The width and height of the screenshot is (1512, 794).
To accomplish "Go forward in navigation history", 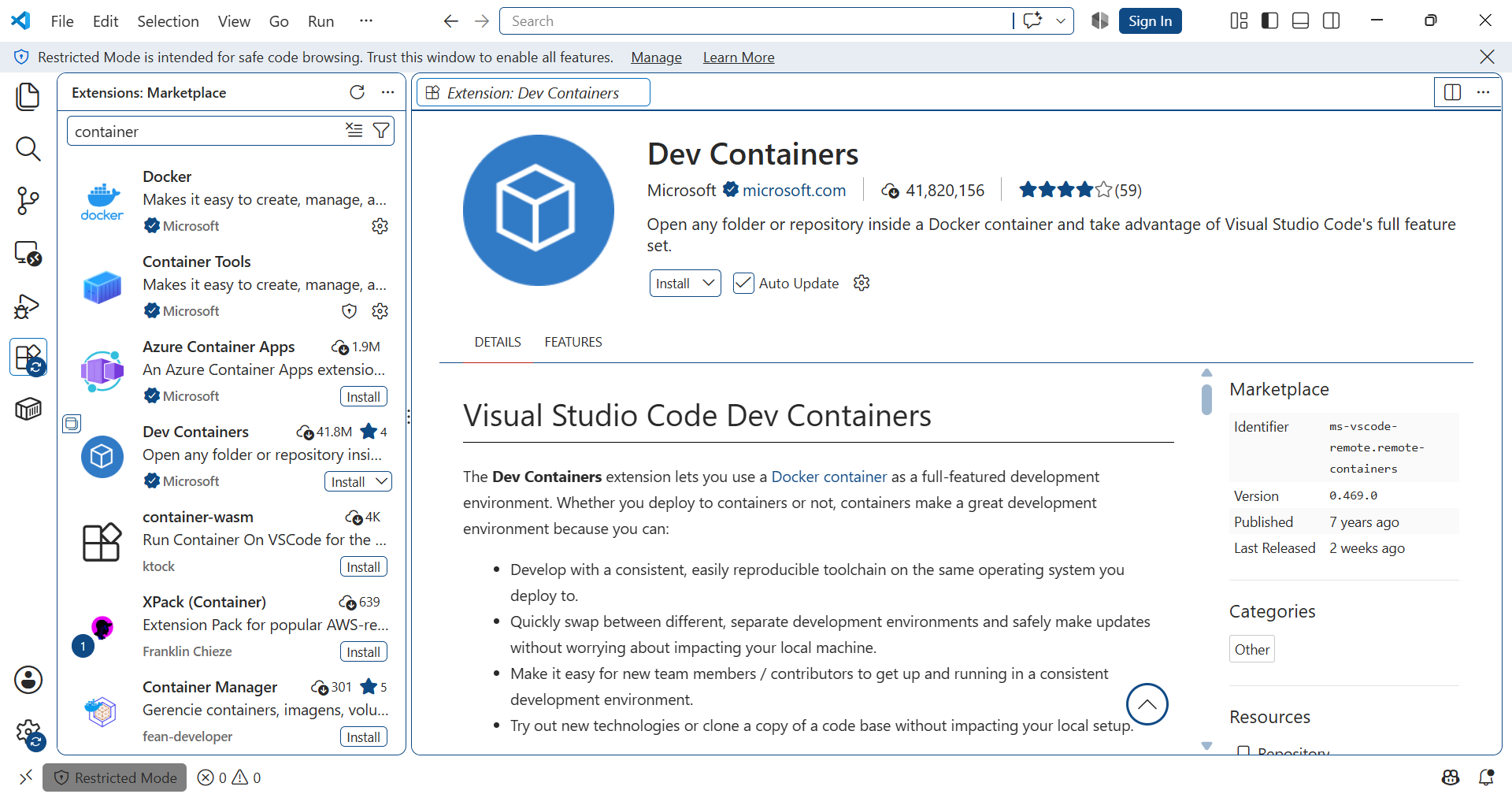I will click(x=482, y=21).
